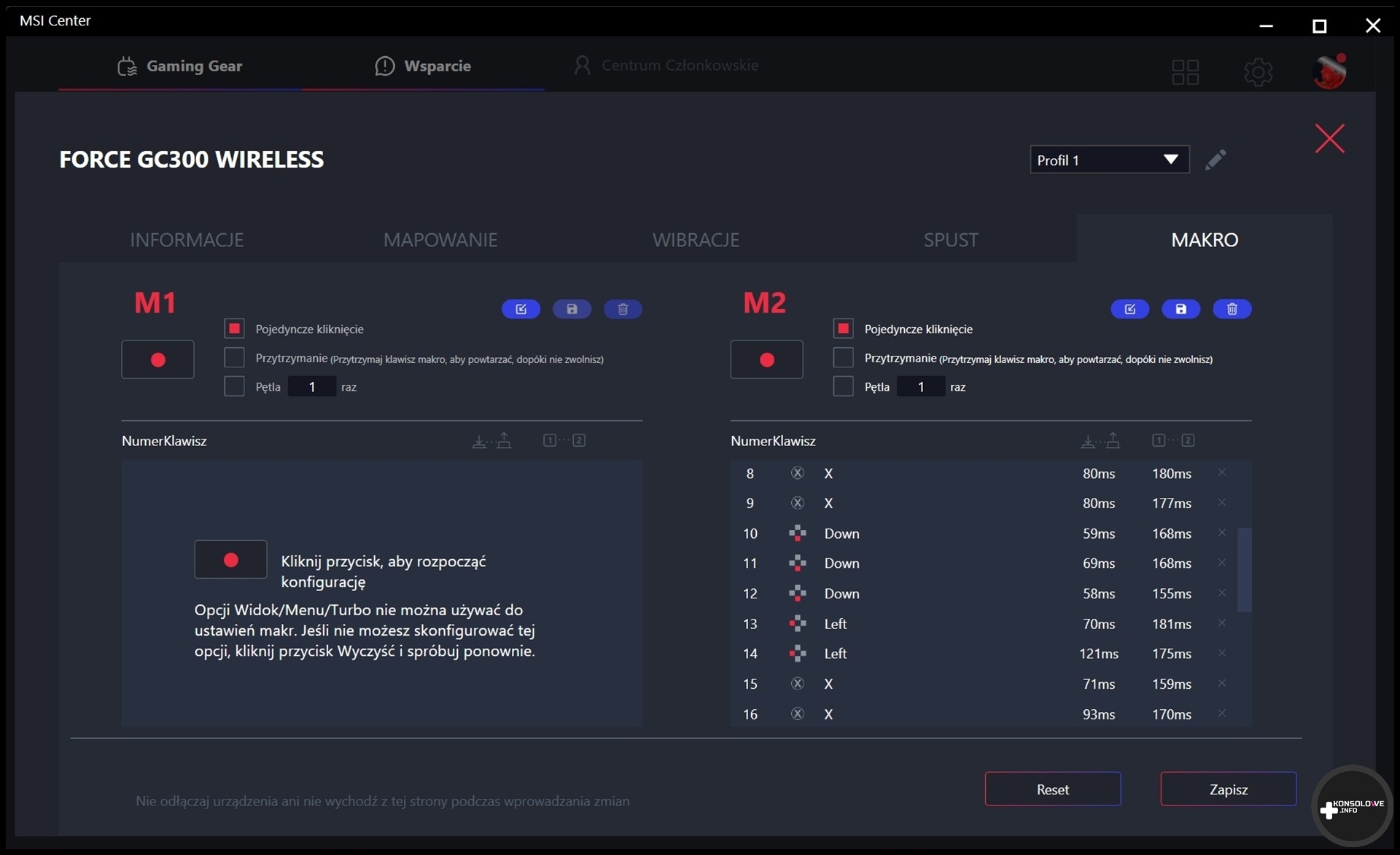Open the Wsparcie menu tab

(x=423, y=66)
